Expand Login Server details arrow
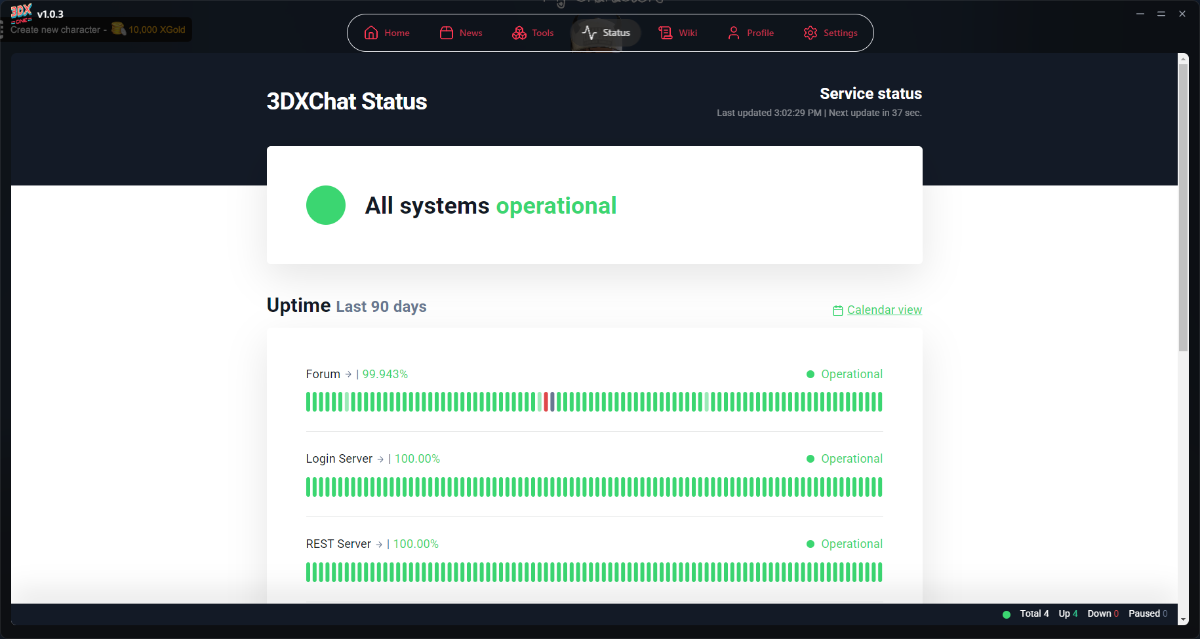 [x=380, y=459]
